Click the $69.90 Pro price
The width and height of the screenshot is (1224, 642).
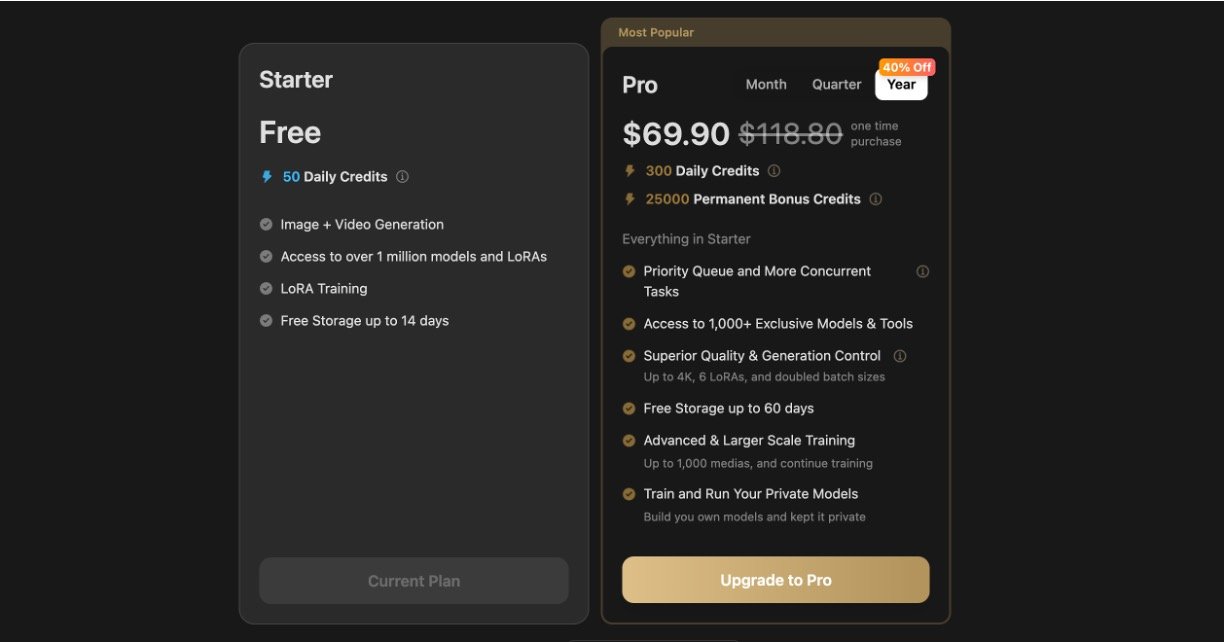pyautogui.click(x=674, y=134)
